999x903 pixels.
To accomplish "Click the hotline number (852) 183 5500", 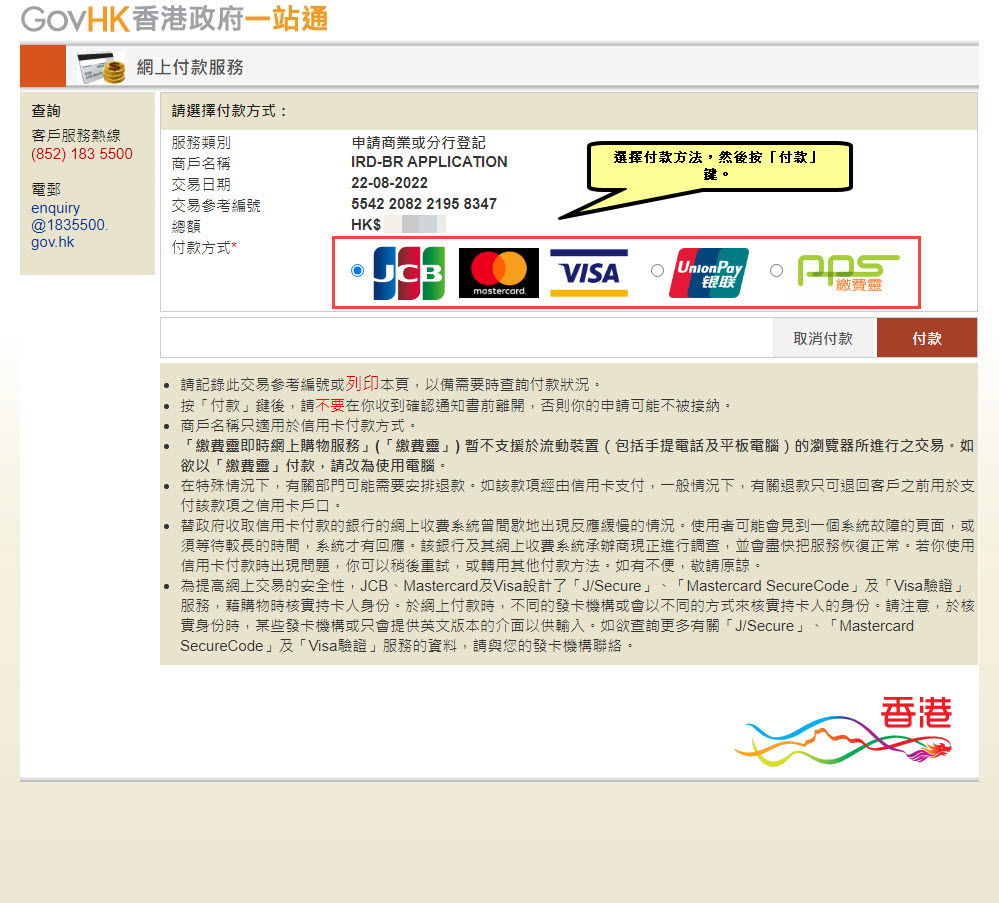I will (82, 154).
